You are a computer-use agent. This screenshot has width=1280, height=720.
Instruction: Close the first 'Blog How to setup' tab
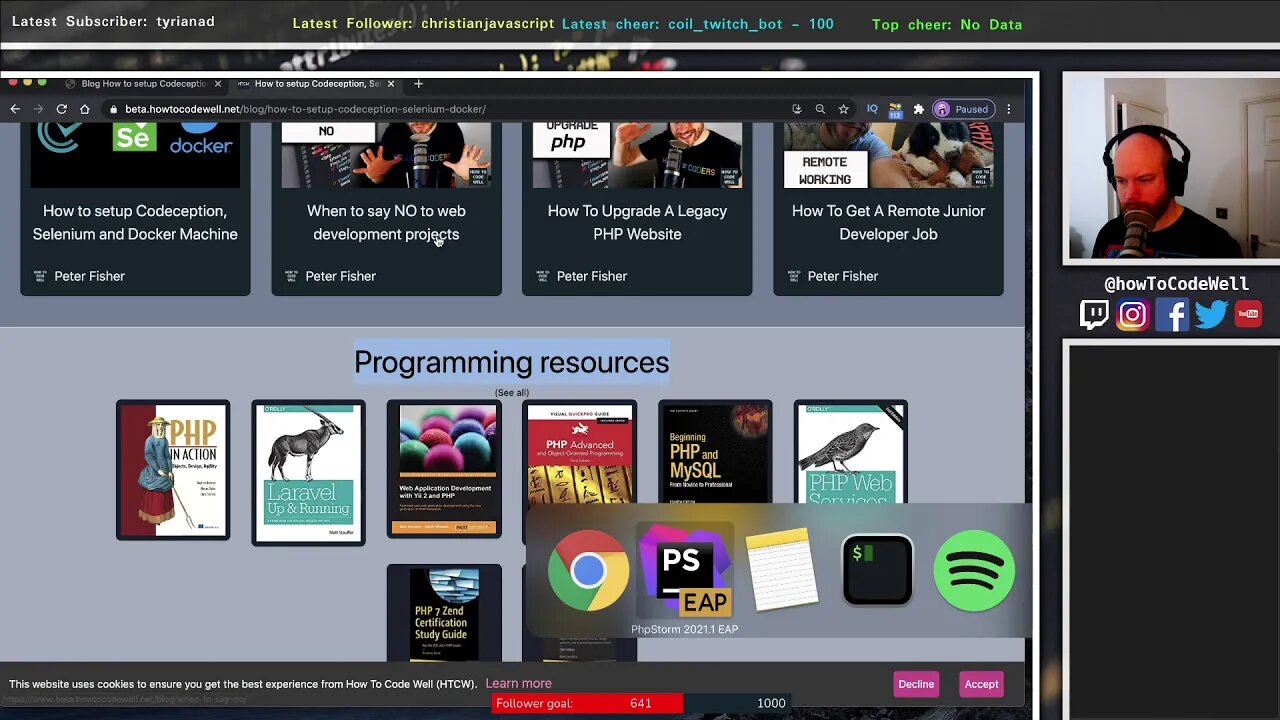pos(217,84)
